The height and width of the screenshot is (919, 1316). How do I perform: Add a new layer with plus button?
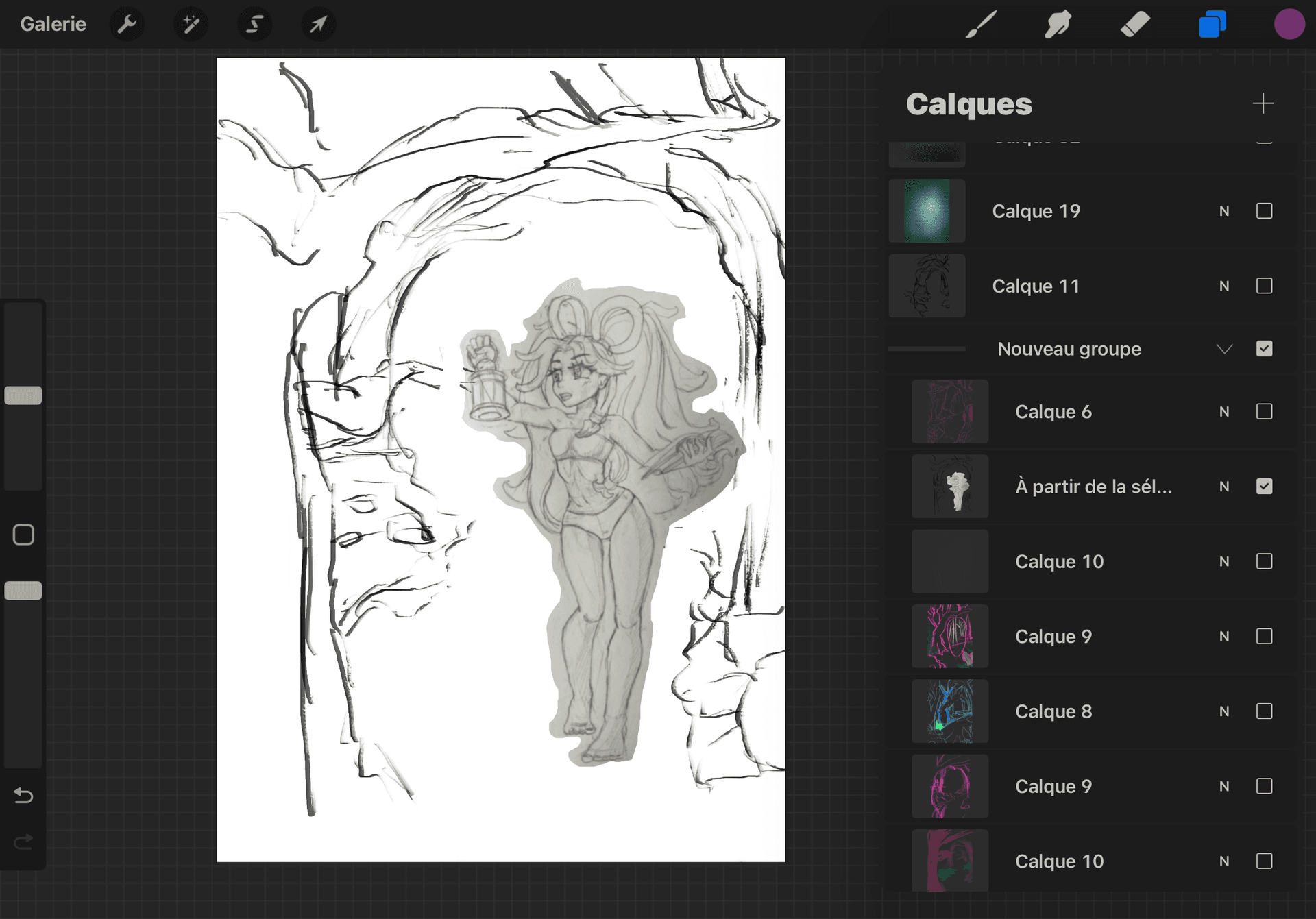point(1263,103)
